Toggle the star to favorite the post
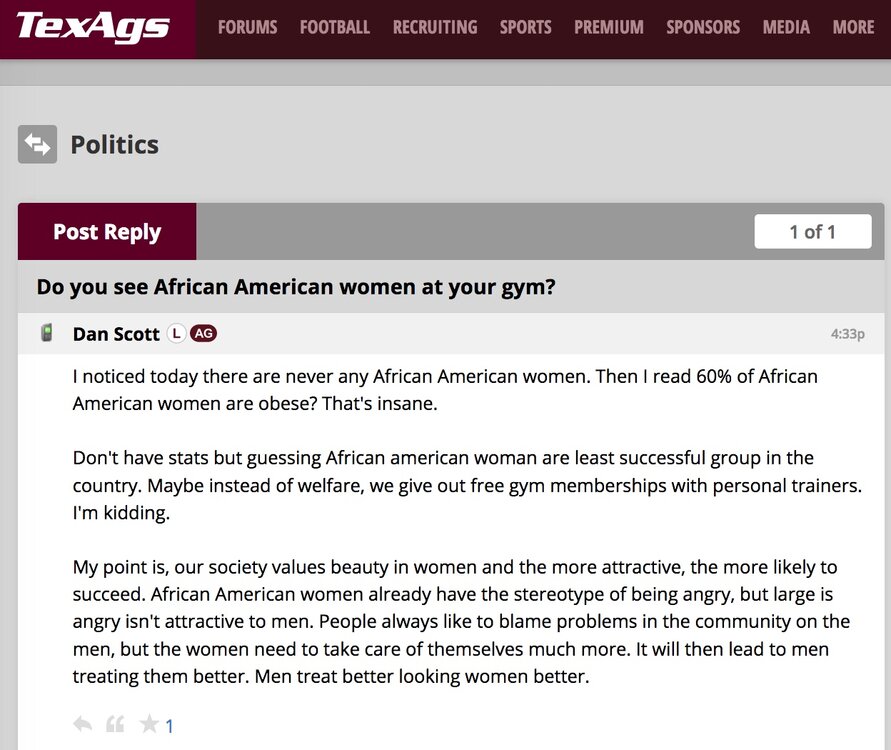Image resolution: width=891 pixels, height=750 pixels. point(148,724)
